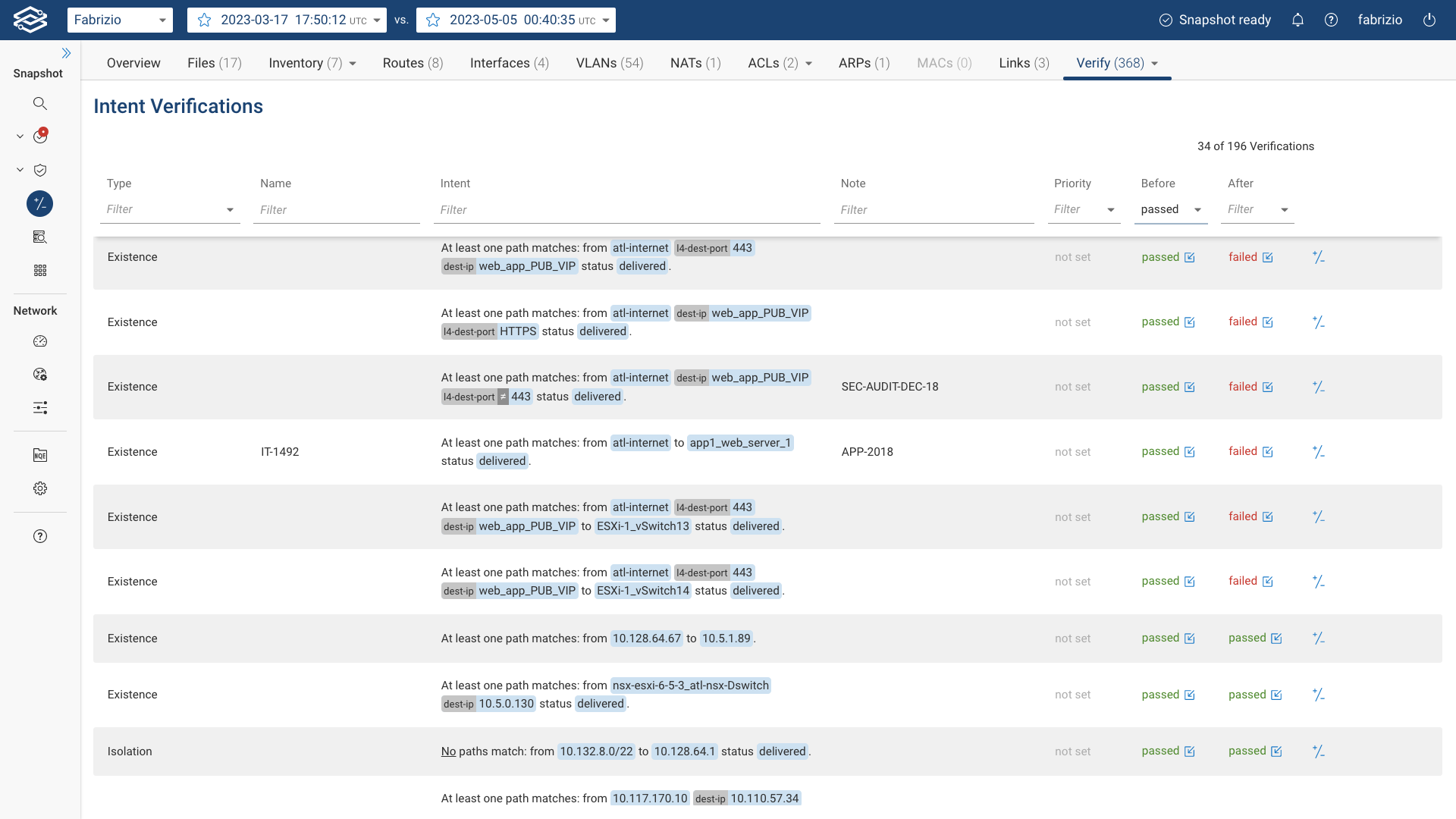
Task: Click the logout power icon
Action: coord(1429,20)
